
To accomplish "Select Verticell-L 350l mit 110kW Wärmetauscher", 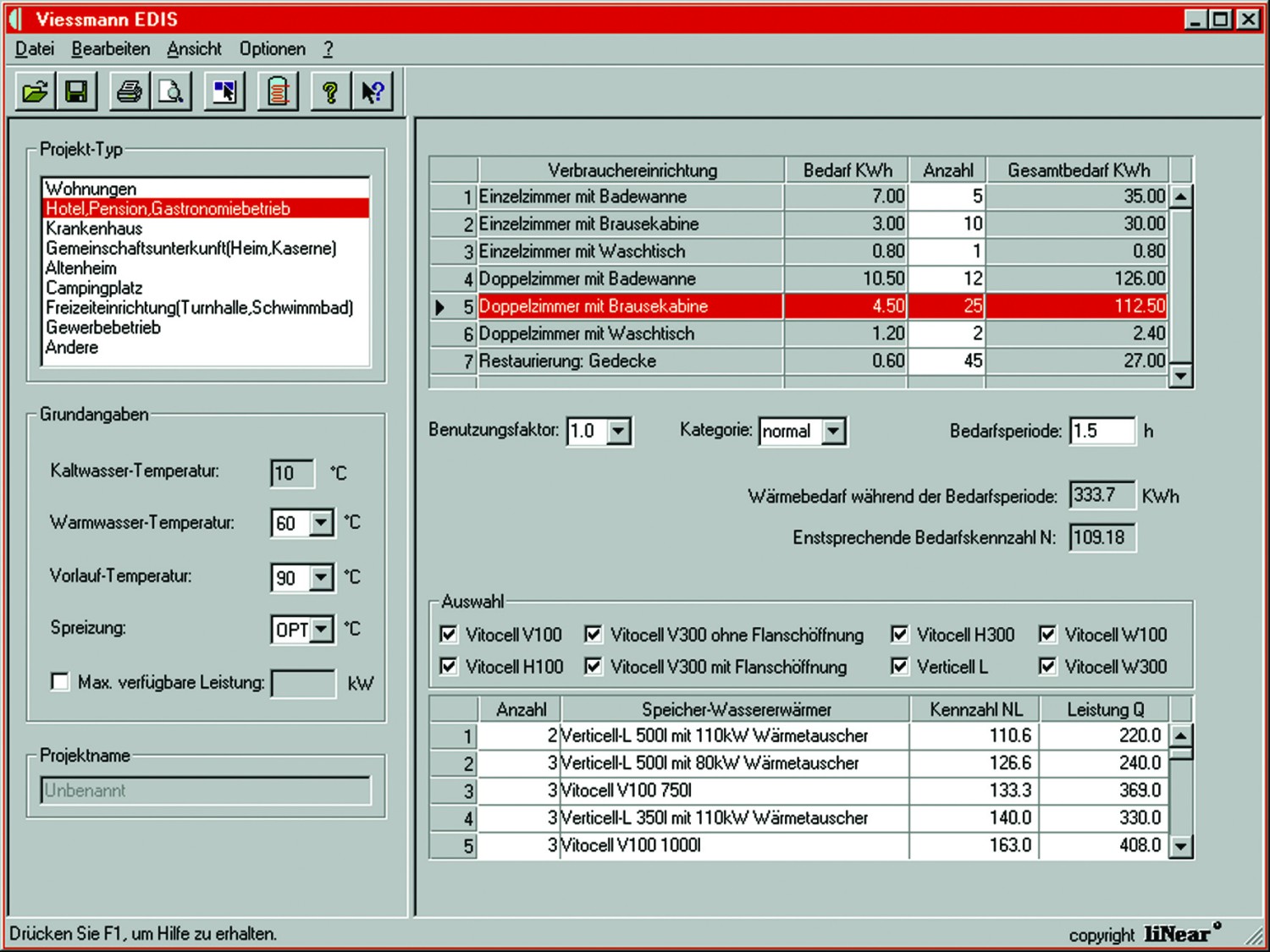I will point(798,818).
